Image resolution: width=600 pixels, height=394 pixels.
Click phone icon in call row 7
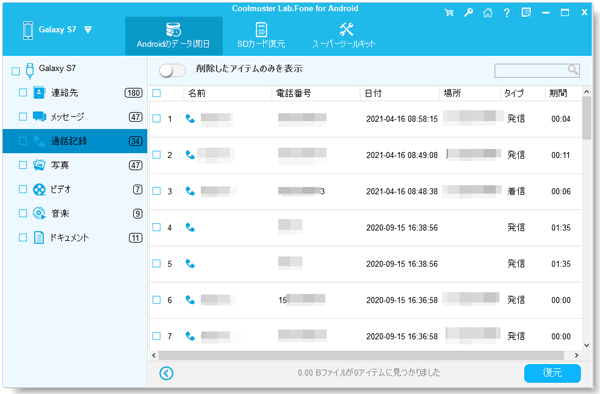tap(190, 336)
